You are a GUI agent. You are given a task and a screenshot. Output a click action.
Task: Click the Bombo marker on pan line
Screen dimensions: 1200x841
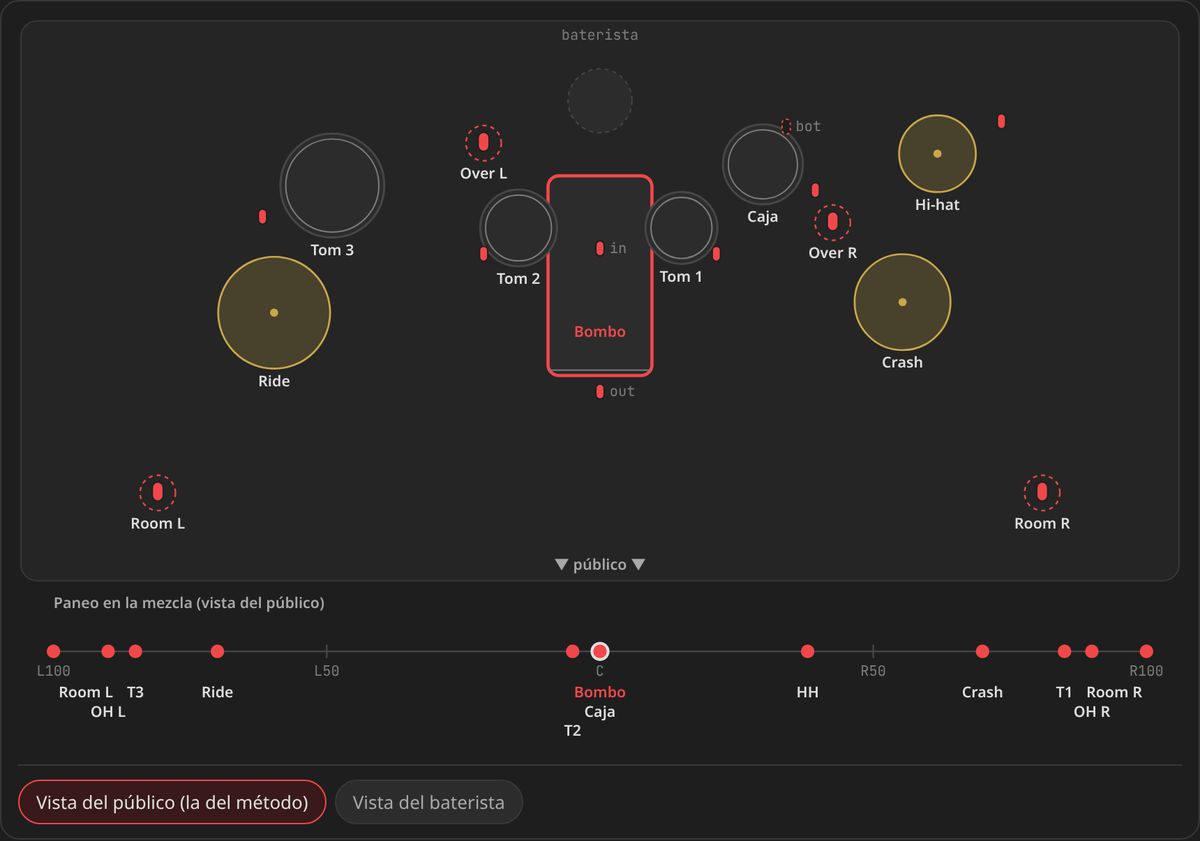point(600,651)
